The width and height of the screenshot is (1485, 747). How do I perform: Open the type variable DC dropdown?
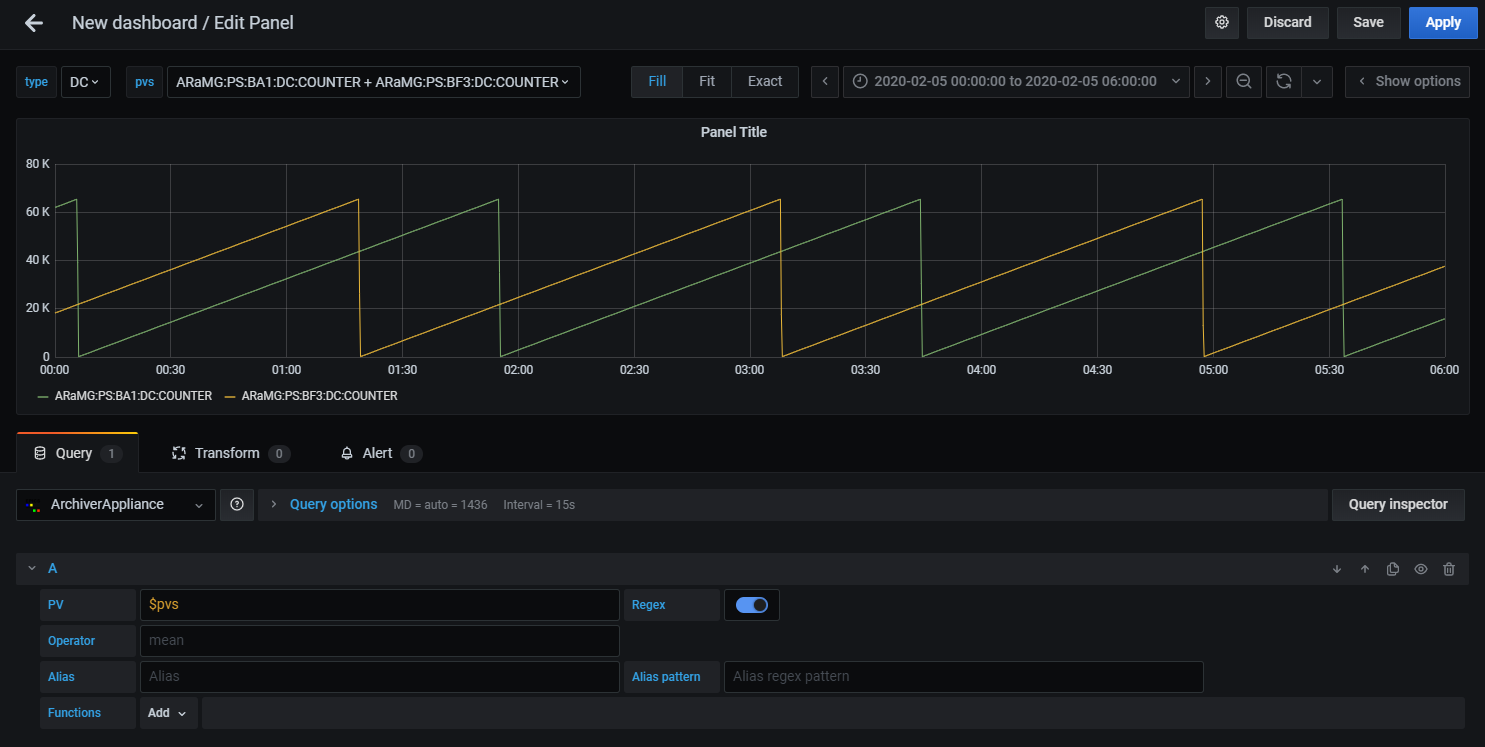(x=85, y=82)
